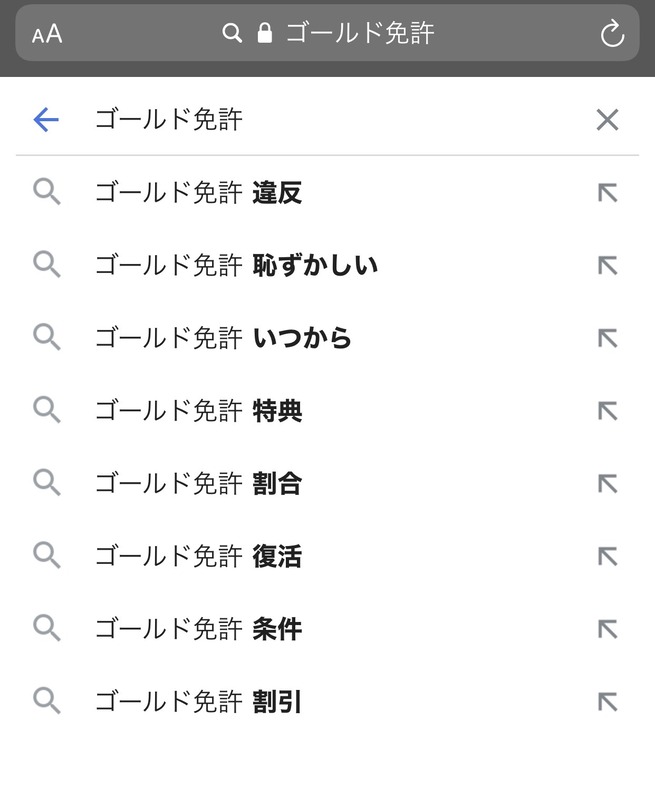This screenshot has width=655, height=798.
Task: Search for ゴールド免許 復活 suggestion
Action: tap(198, 556)
